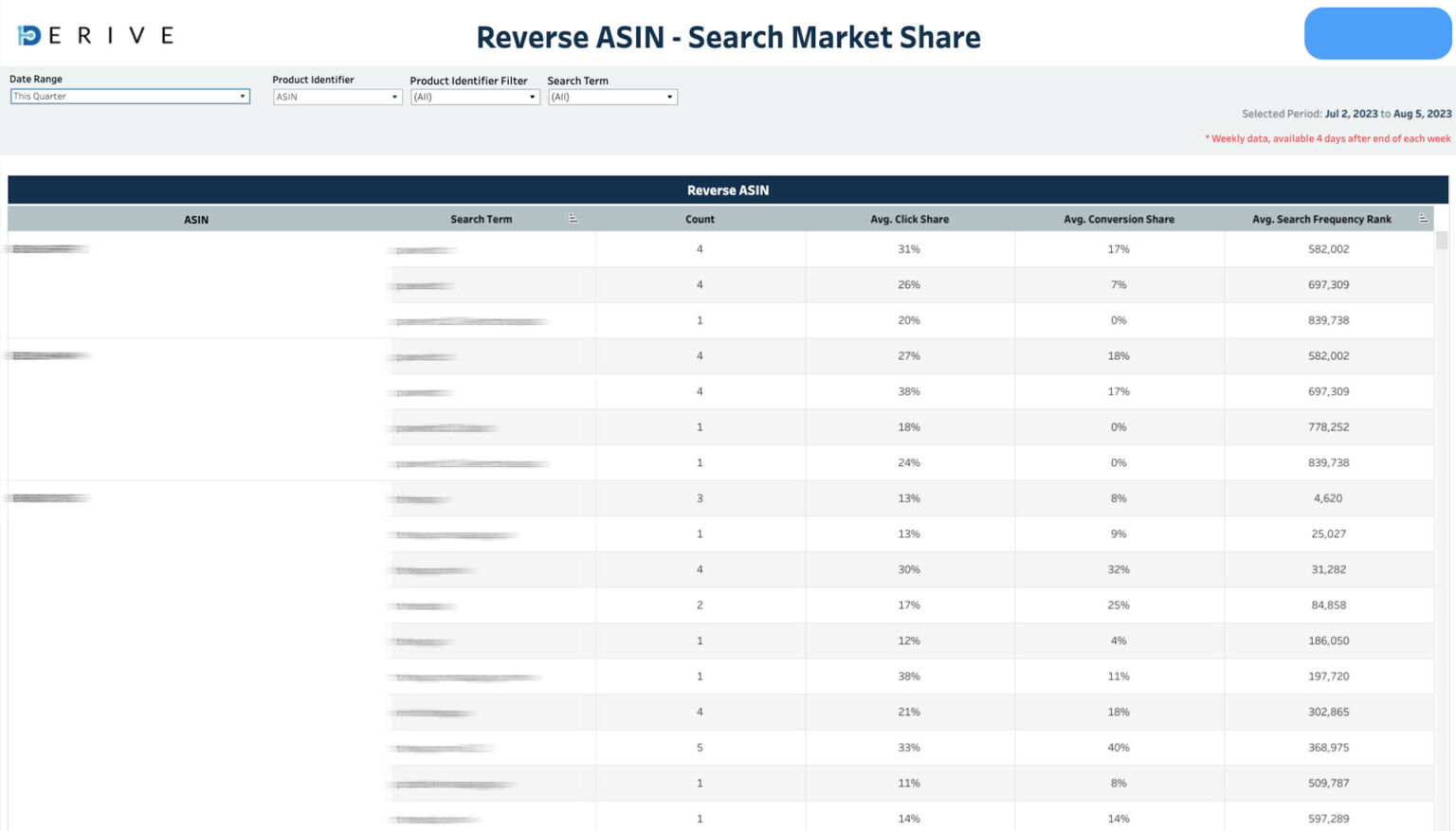The height and width of the screenshot is (831, 1456).
Task: Click the Date Range filter label
Action: tap(36, 79)
